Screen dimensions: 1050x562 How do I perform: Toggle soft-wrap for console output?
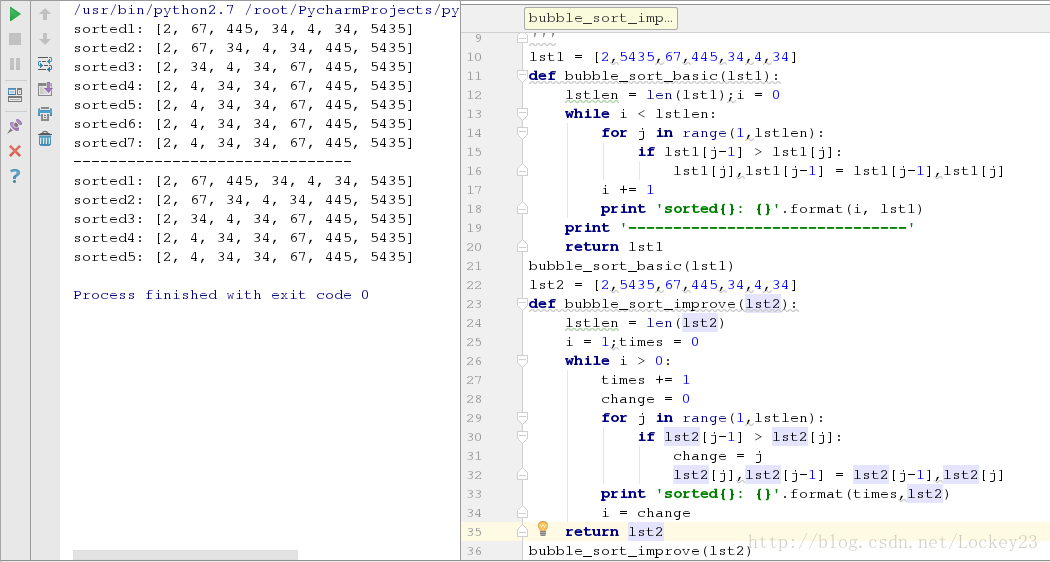pyautogui.click(x=45, y=64)
